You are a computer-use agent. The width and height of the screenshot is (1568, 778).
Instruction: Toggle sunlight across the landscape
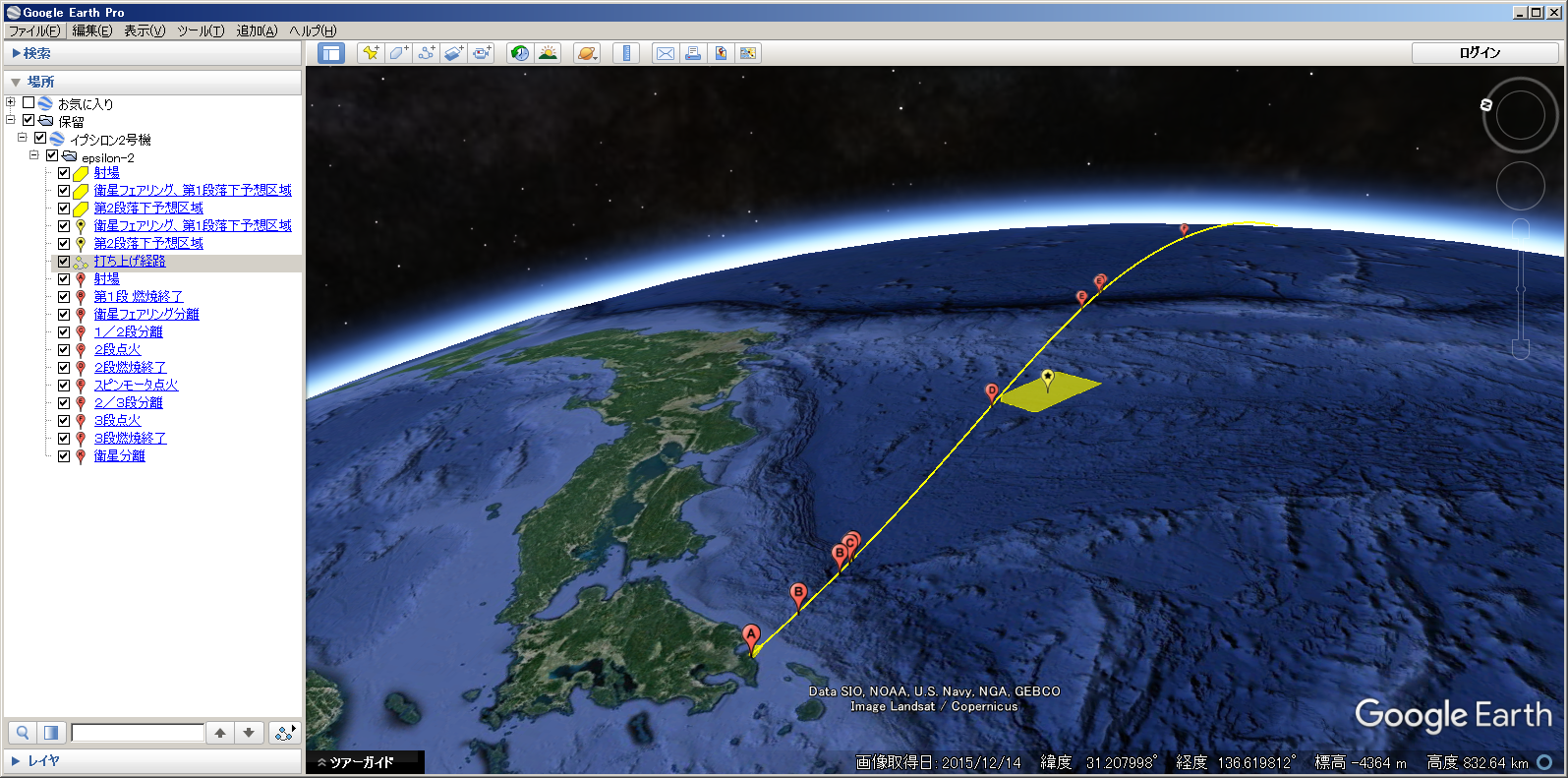click(548, 53)
